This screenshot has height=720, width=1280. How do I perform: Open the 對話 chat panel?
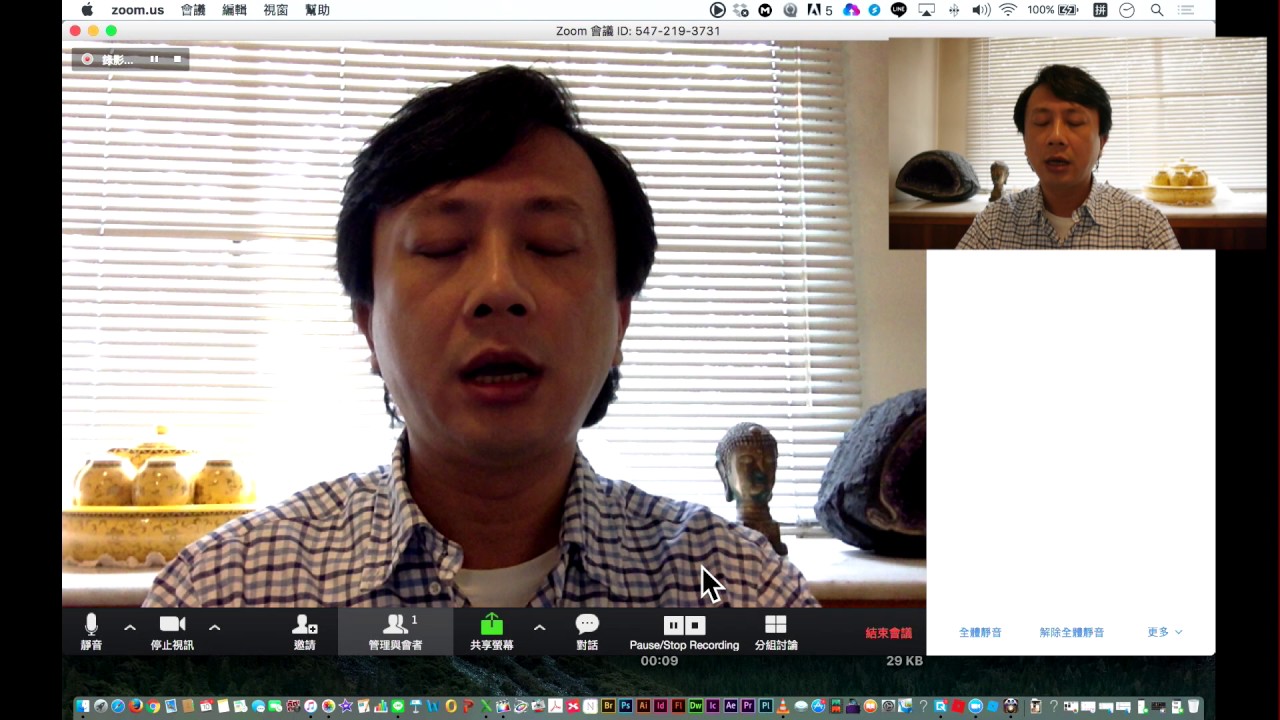tap(587, 632)
